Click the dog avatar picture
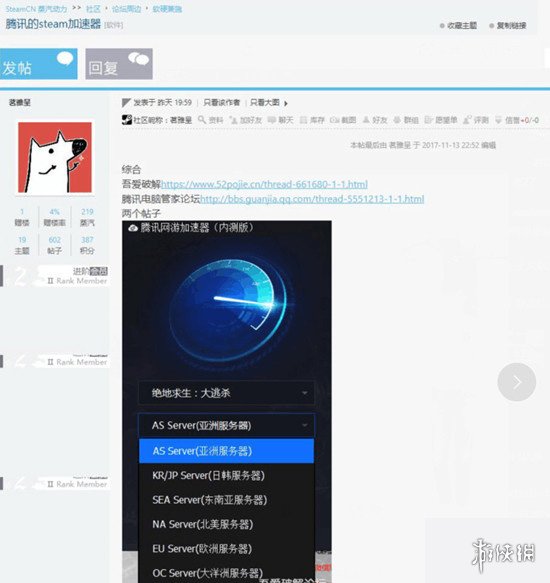This screenshot has width=550, height=583. pyautogui.click(x=55, y=157)
